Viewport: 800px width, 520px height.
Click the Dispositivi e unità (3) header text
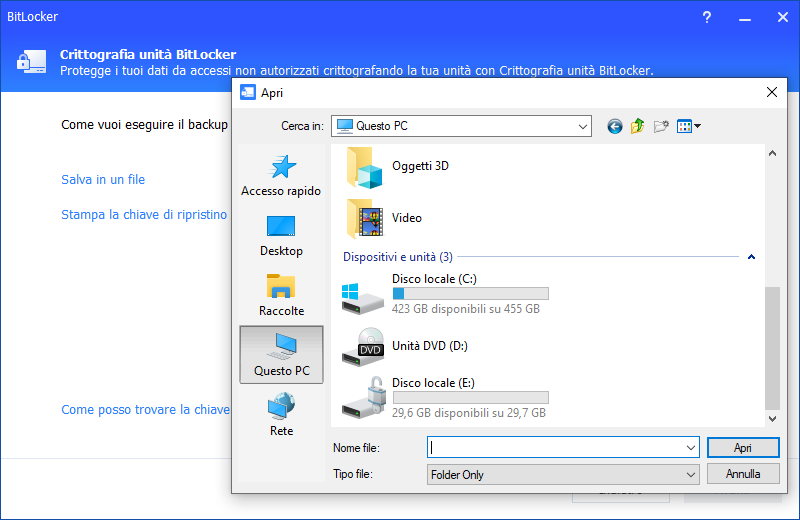coord(398,257)
